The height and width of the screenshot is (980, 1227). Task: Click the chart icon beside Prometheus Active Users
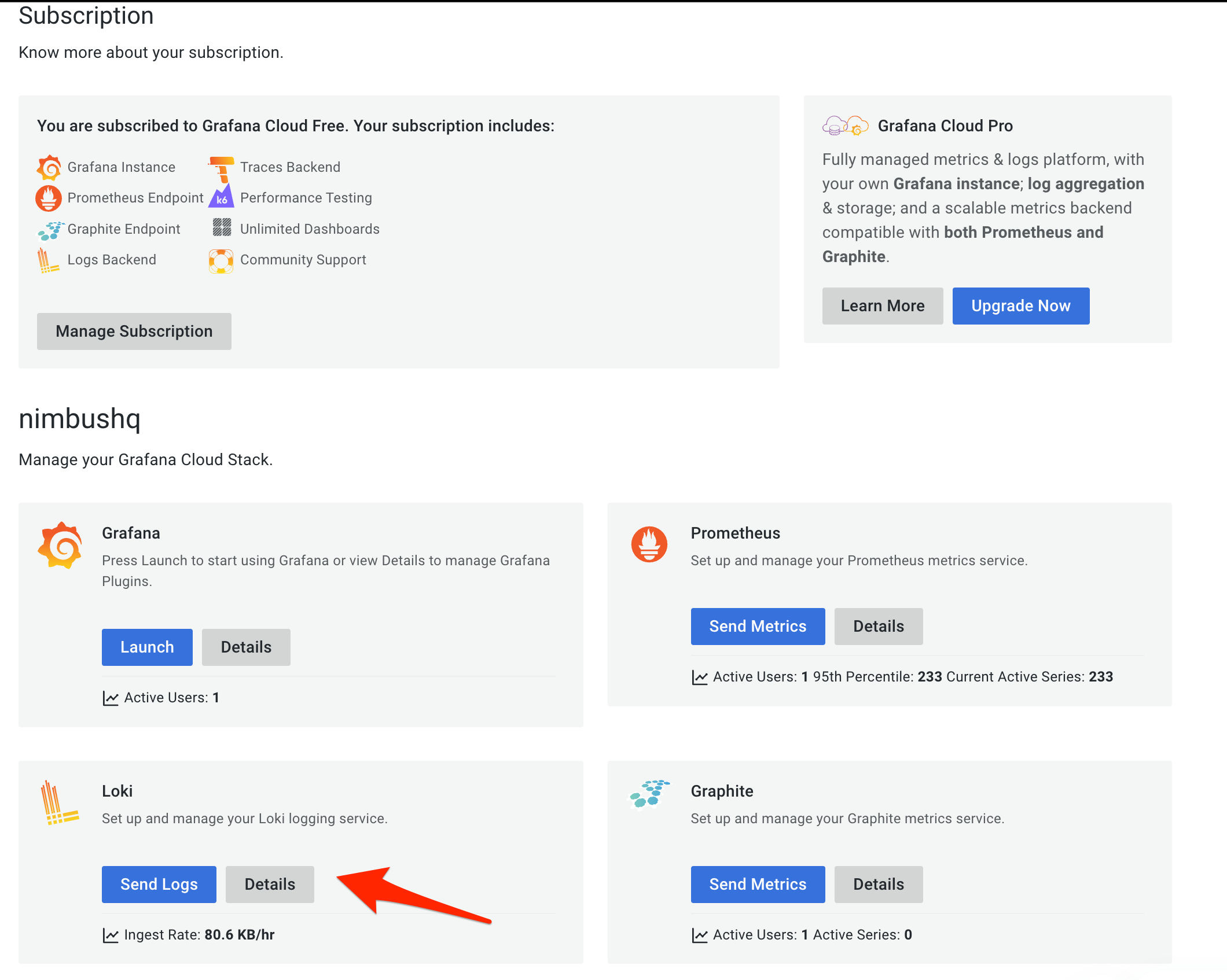700,677
